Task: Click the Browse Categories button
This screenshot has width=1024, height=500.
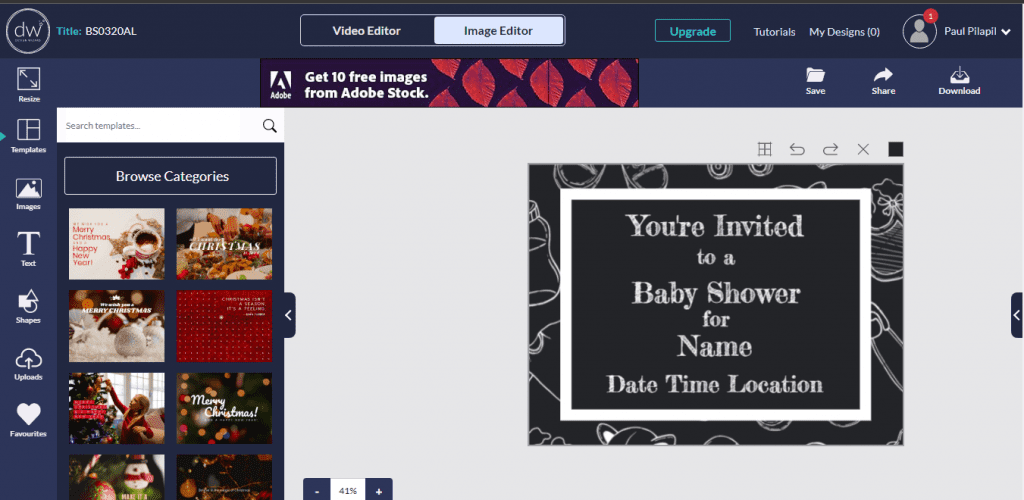Action: point(170,176)
